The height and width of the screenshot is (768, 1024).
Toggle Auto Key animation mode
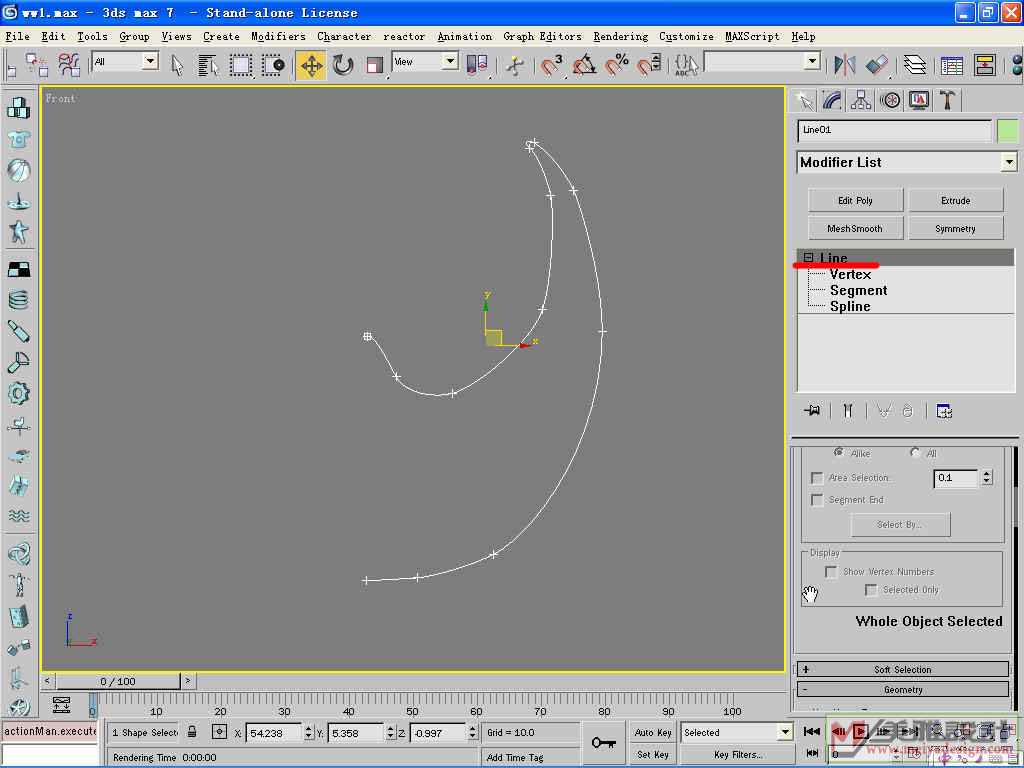pos(653,733)
